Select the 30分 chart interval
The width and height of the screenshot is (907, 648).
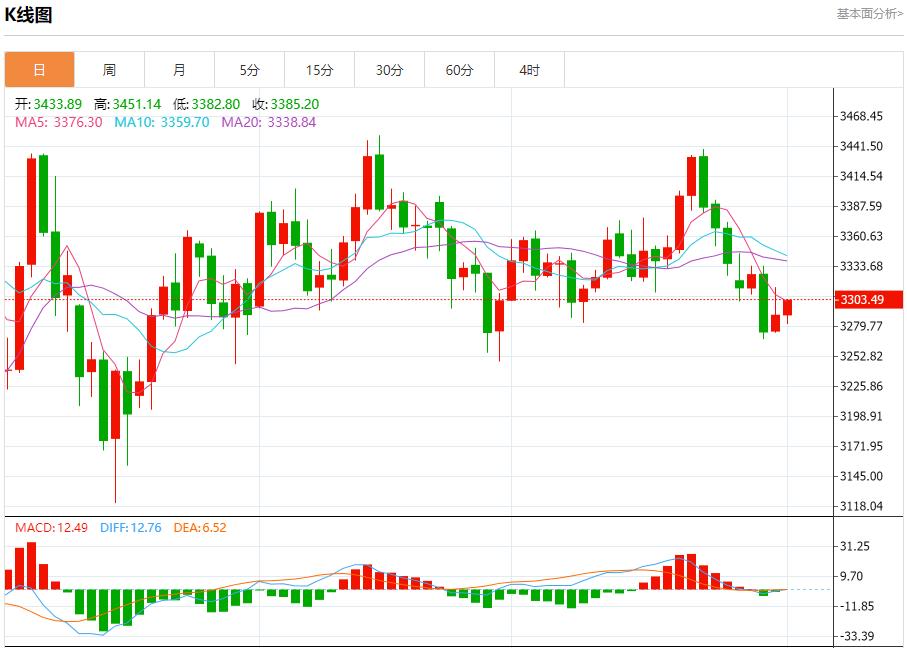[389, 69]
